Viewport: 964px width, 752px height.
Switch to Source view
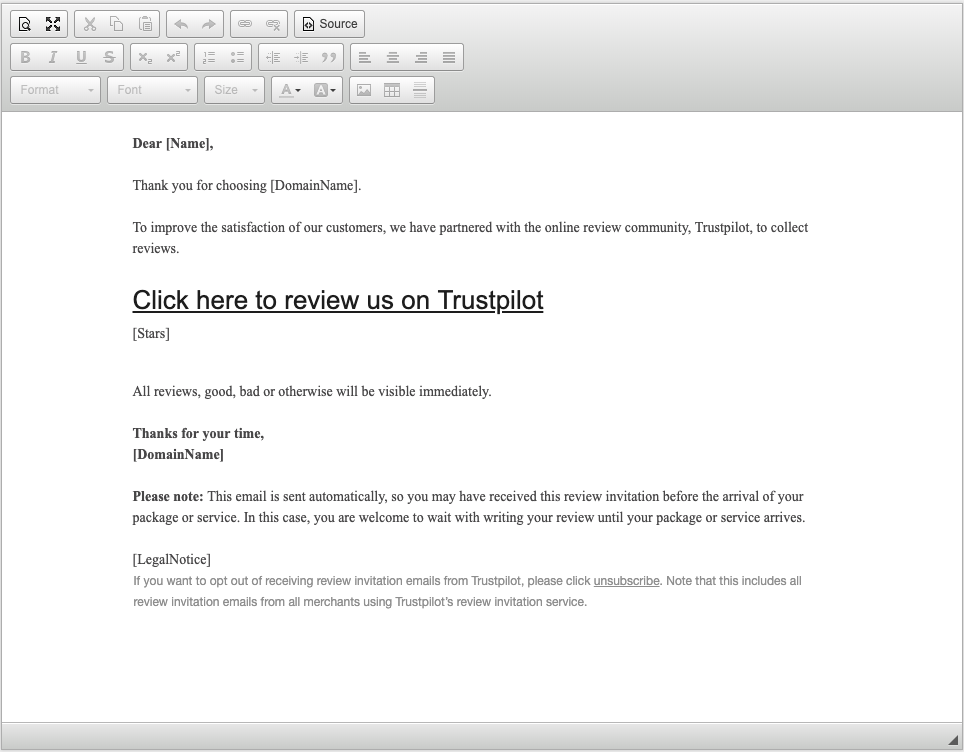pyautogui.click(x=330, y=24)
